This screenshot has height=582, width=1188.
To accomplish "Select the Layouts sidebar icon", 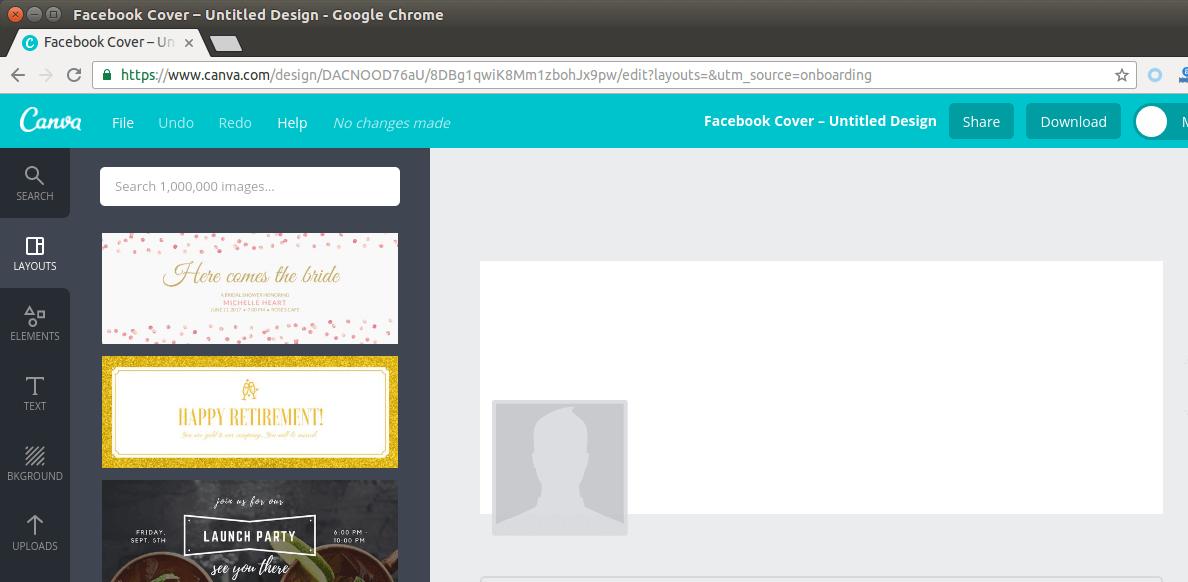I will pyautogui.click(x=35, y=253).
